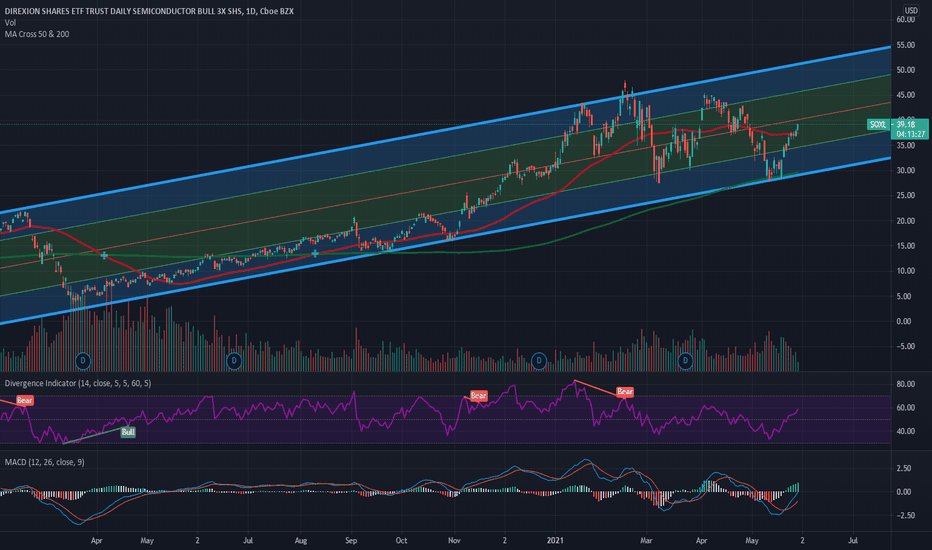Image resolution: width=932 pixels, height=550 pixels.
Task: Click the Vol indicator legend
Action: coord(10,23)
